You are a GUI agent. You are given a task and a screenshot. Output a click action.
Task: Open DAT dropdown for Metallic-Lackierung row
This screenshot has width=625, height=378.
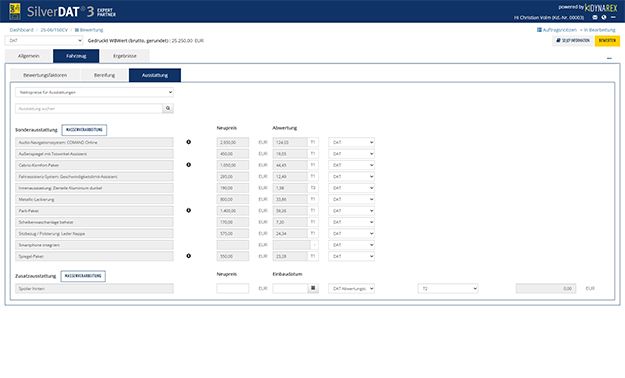(x=352, y=199)
